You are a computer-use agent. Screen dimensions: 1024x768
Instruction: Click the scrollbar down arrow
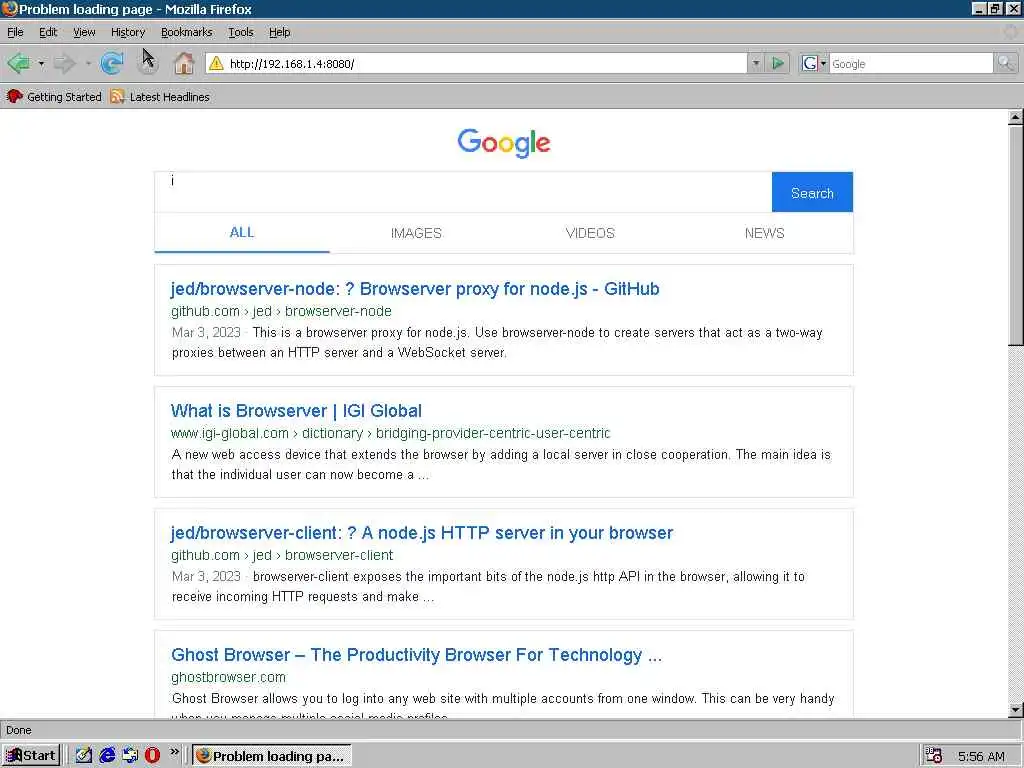pos(1016,710)
